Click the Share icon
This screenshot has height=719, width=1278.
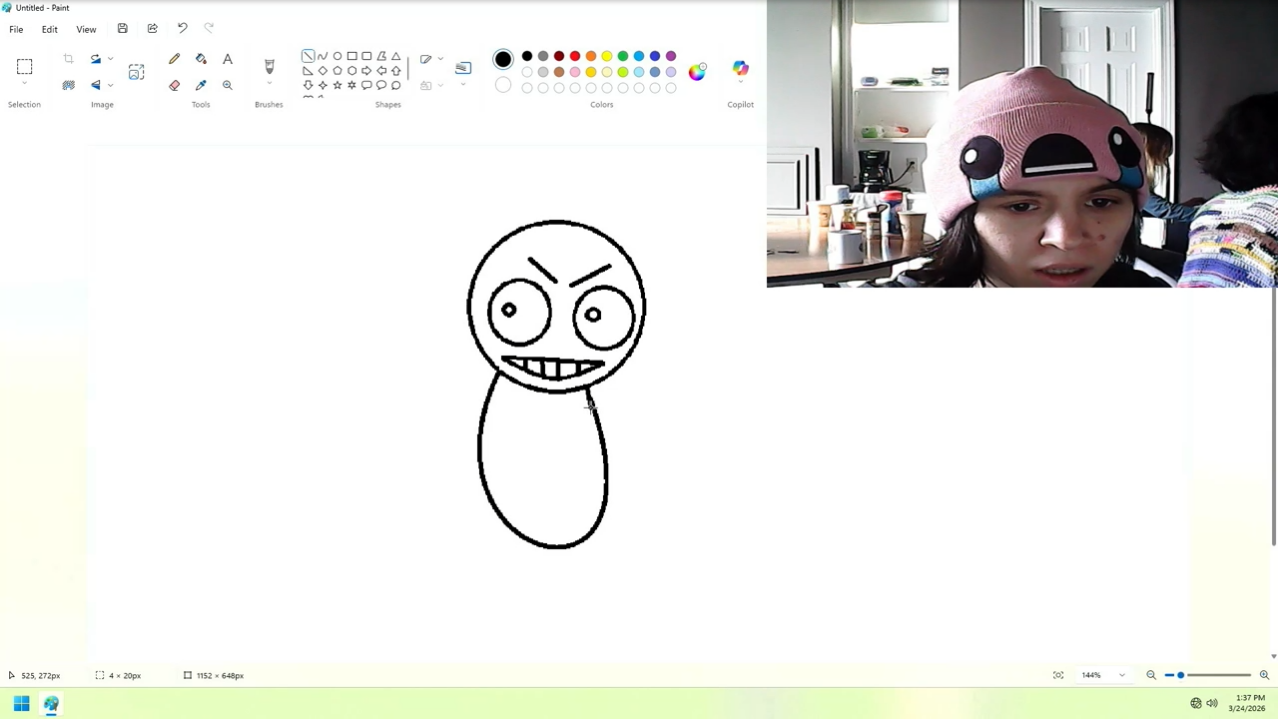[x=152, y=29]
